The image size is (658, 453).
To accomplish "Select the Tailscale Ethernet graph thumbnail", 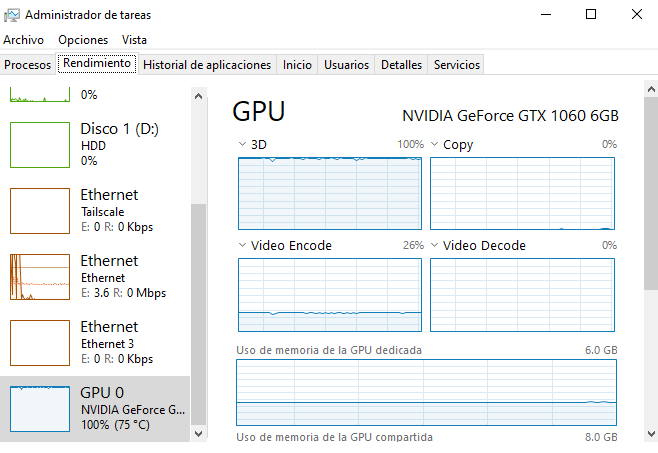I will (x=39, y=211).
